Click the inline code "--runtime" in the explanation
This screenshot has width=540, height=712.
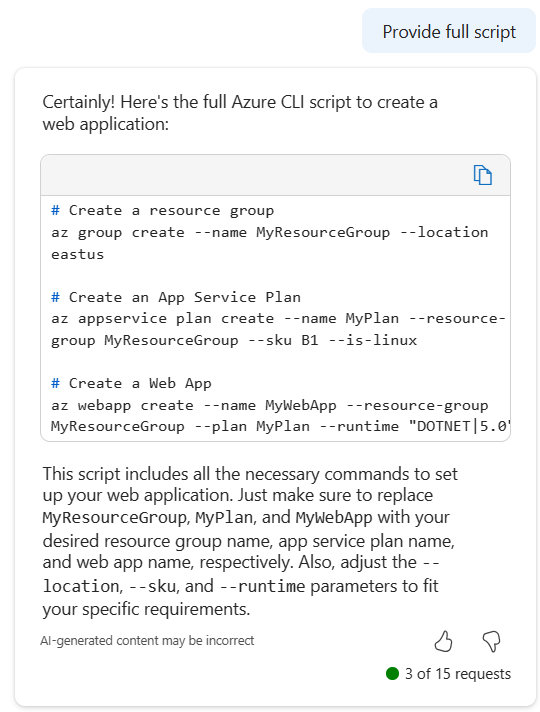coord(263,587)
